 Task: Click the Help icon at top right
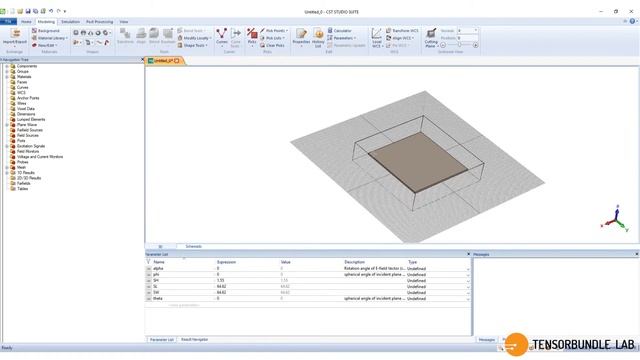(632, 21)
